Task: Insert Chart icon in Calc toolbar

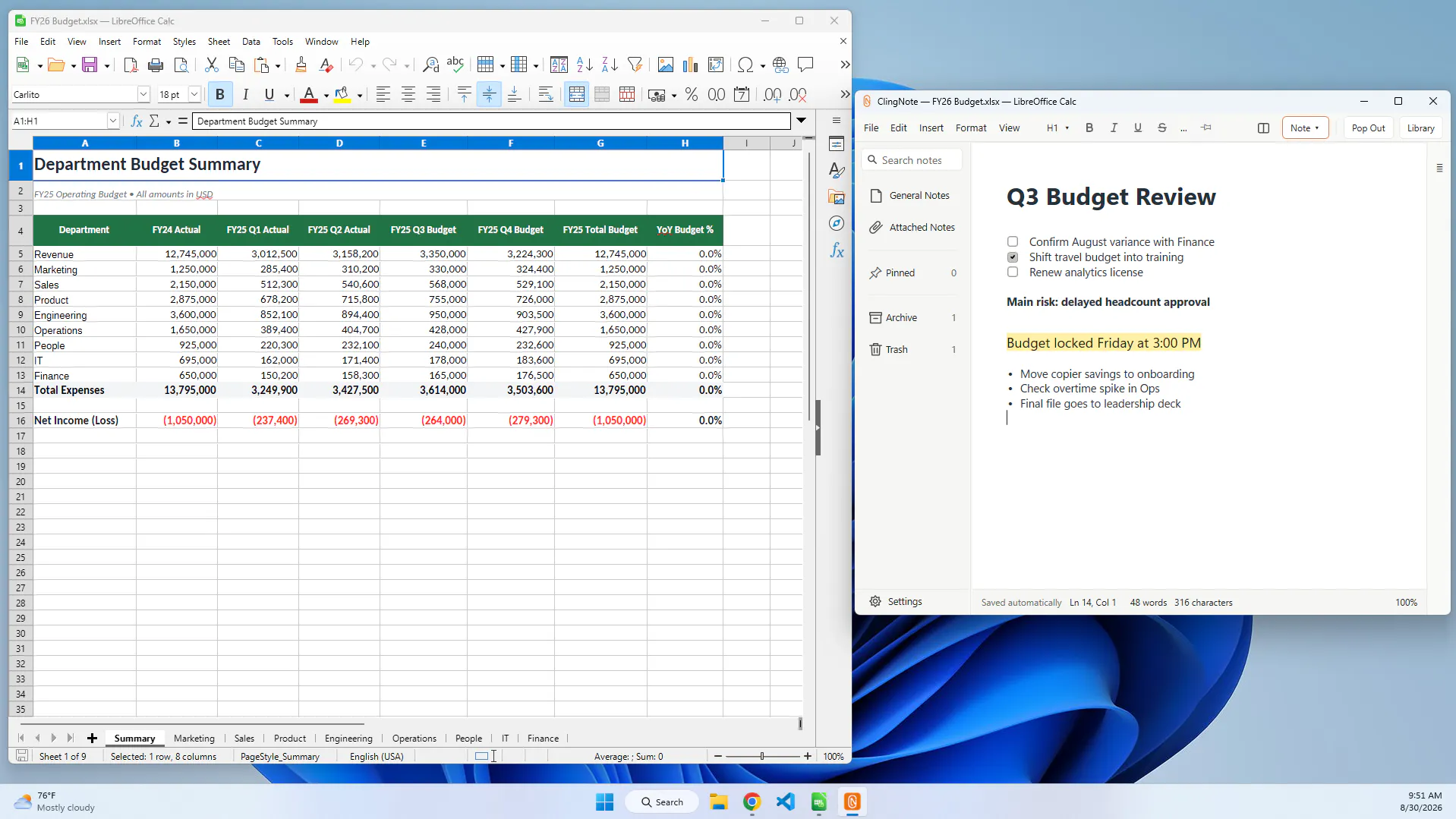Action: pyautogui.click(x=691, y=65)
